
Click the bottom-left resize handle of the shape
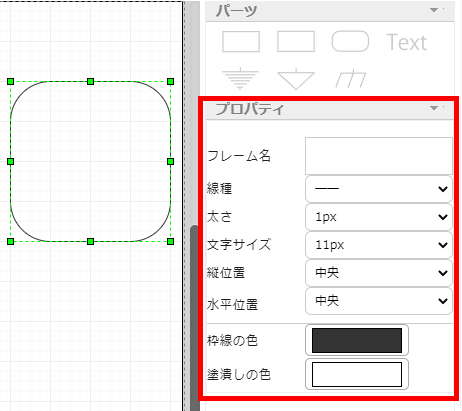pyautogui.click(x=10, y=241)
